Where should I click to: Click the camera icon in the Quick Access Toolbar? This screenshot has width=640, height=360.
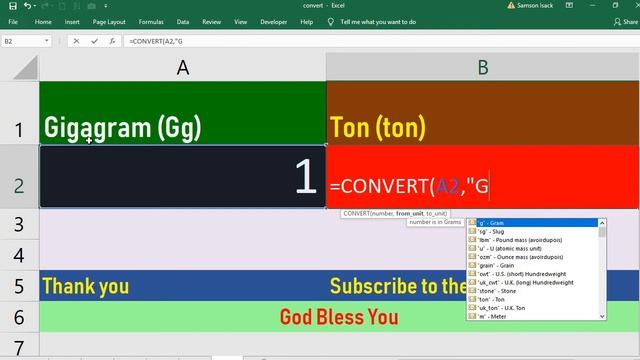[x=92, y=6]
